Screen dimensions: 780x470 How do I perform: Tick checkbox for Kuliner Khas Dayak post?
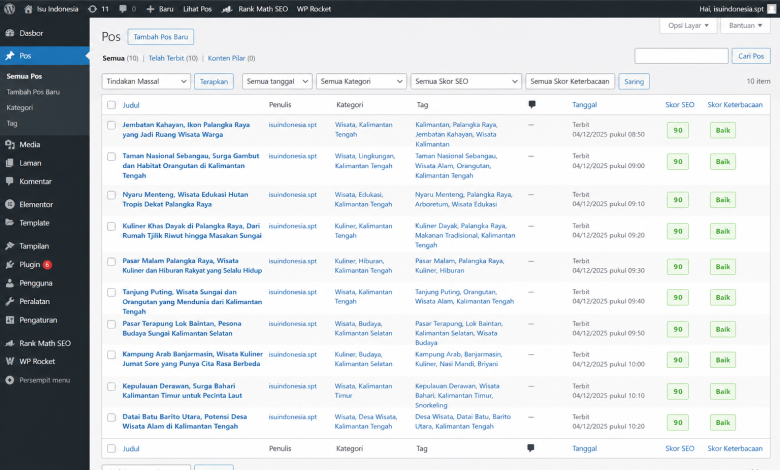pos(111,226)
